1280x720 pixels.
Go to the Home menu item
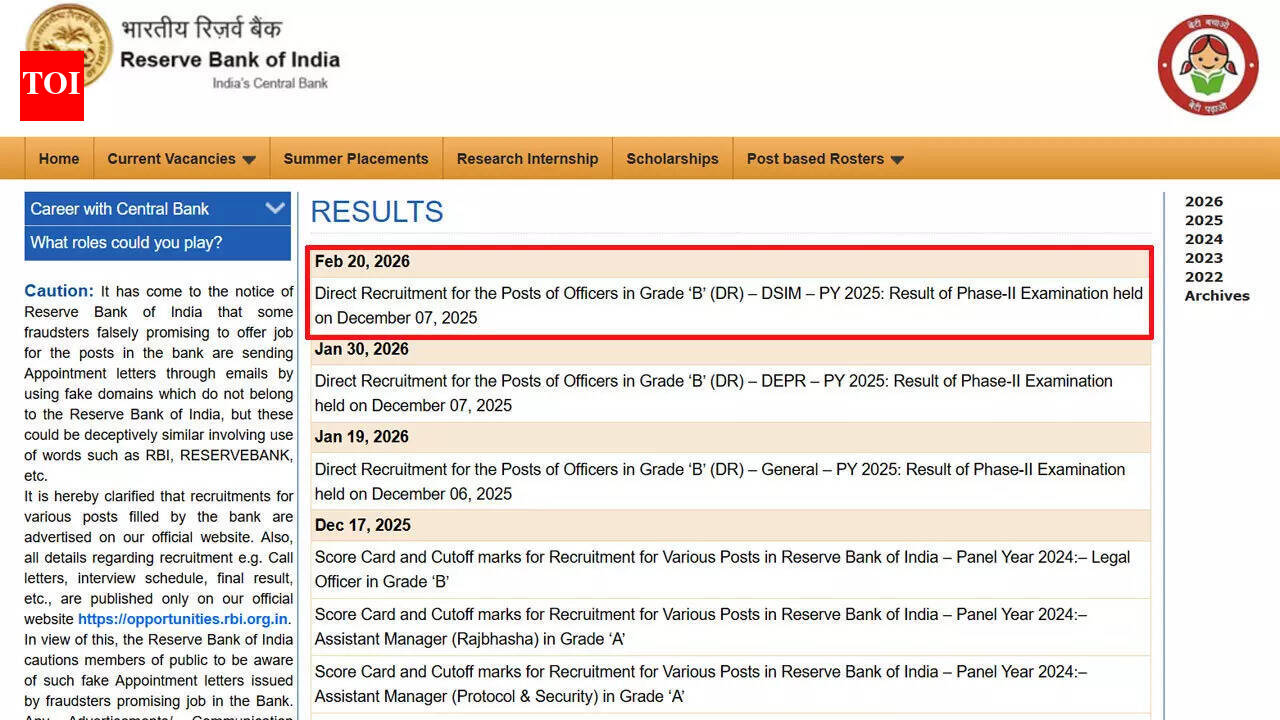(58, 158)
